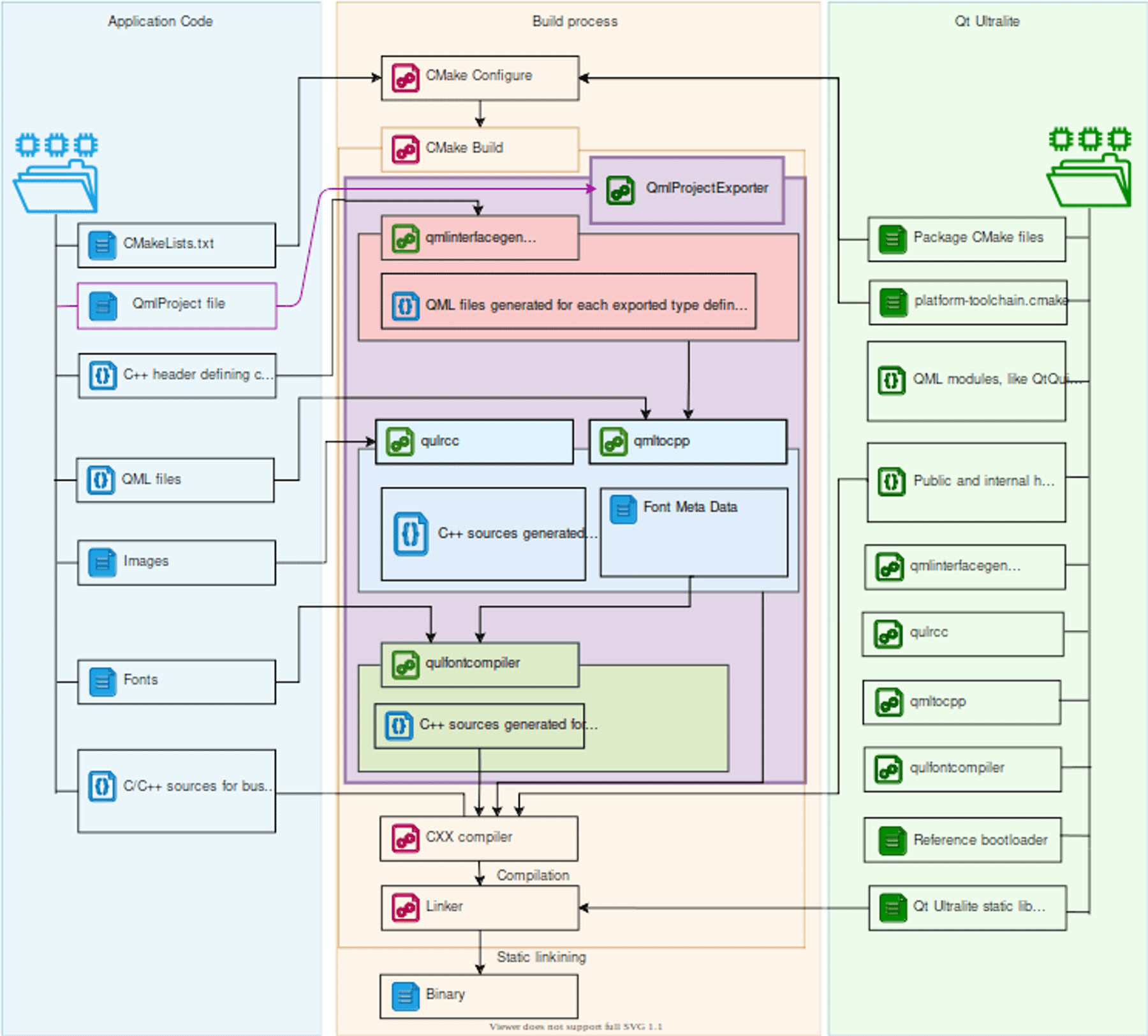This screenshot has height=1036, width=1148.
Task: Click the qulrcc icon in Build process
Action: coord(401,441)
